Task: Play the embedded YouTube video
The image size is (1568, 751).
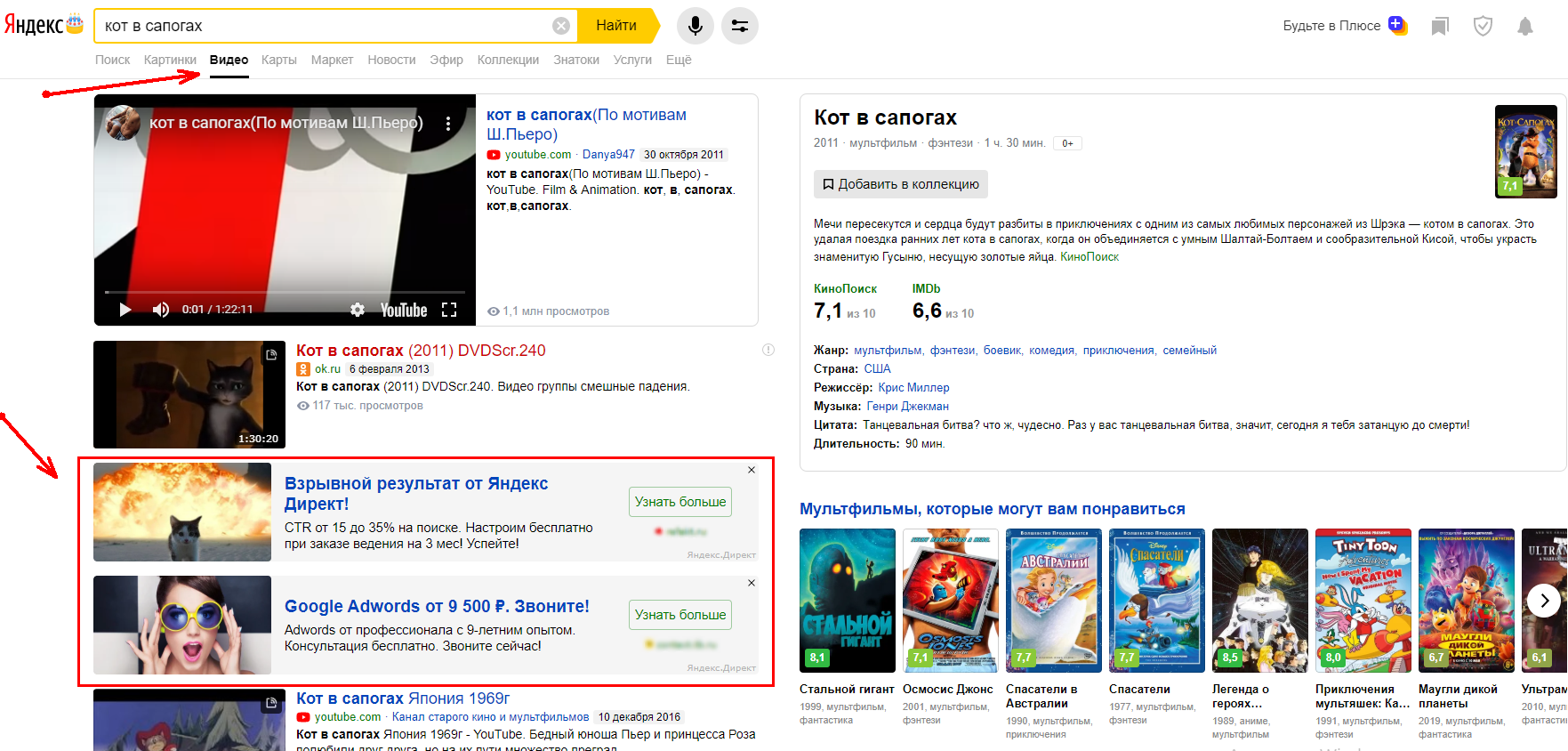Action: tap(125, 310)
